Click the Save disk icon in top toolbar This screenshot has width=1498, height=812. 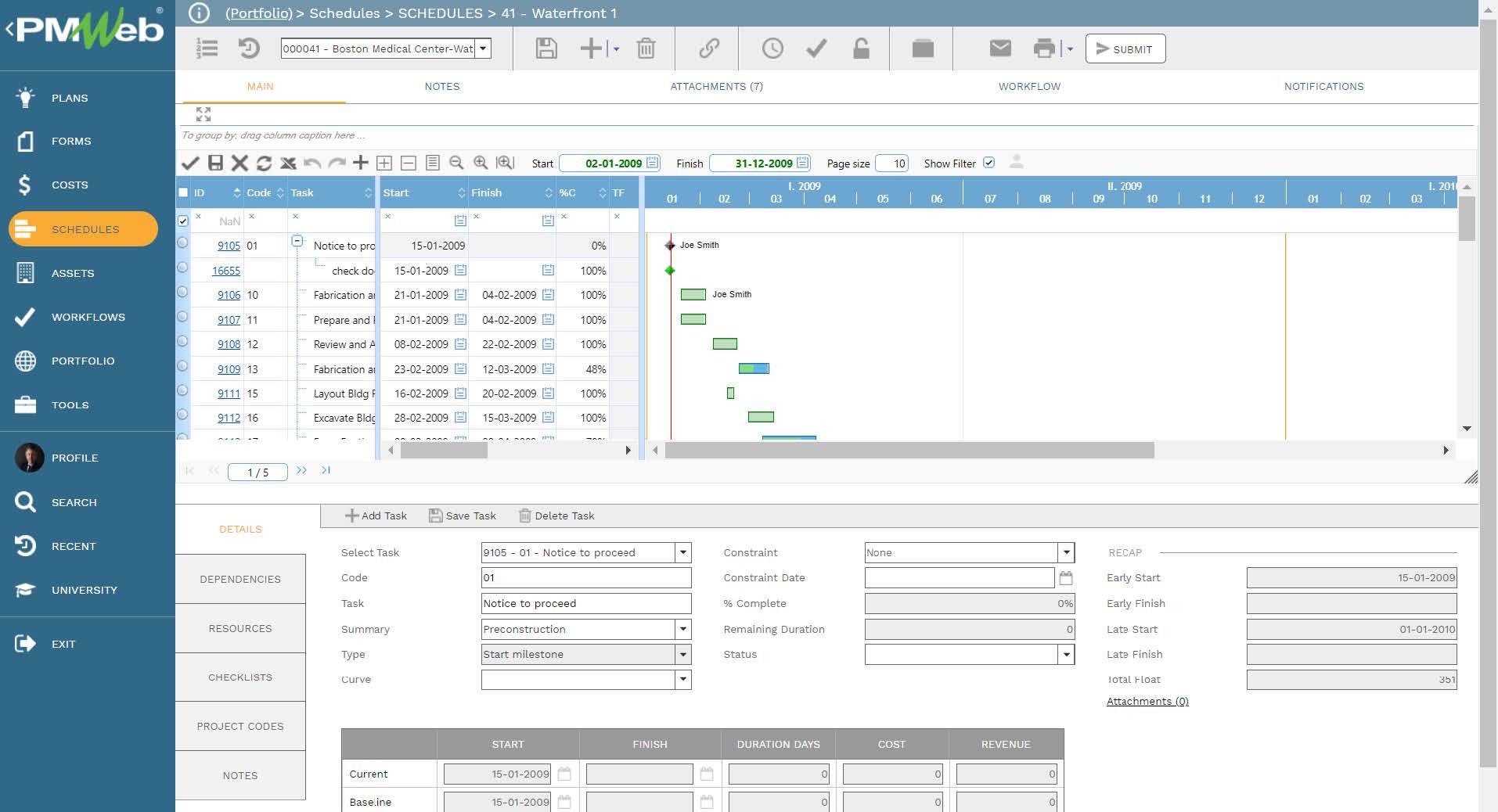tap(546, 49)
